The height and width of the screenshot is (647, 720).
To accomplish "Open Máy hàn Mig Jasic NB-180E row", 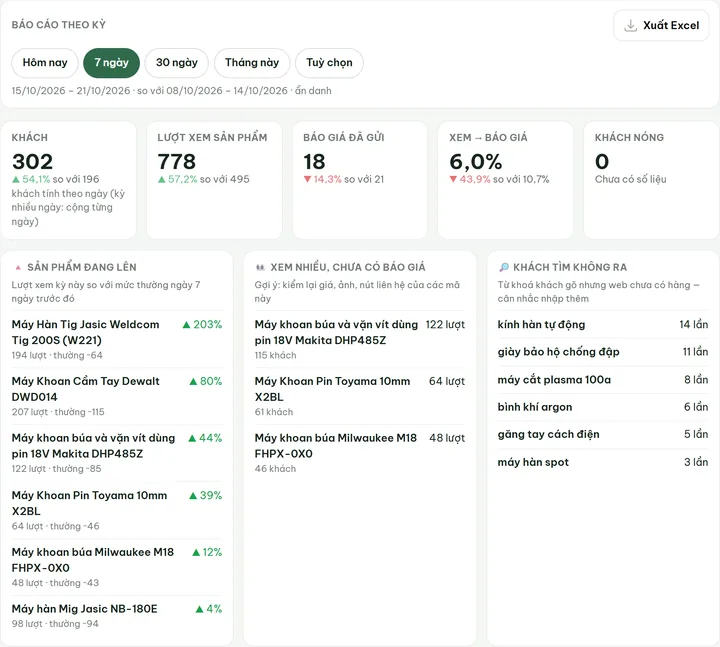I will pos(117,616).
